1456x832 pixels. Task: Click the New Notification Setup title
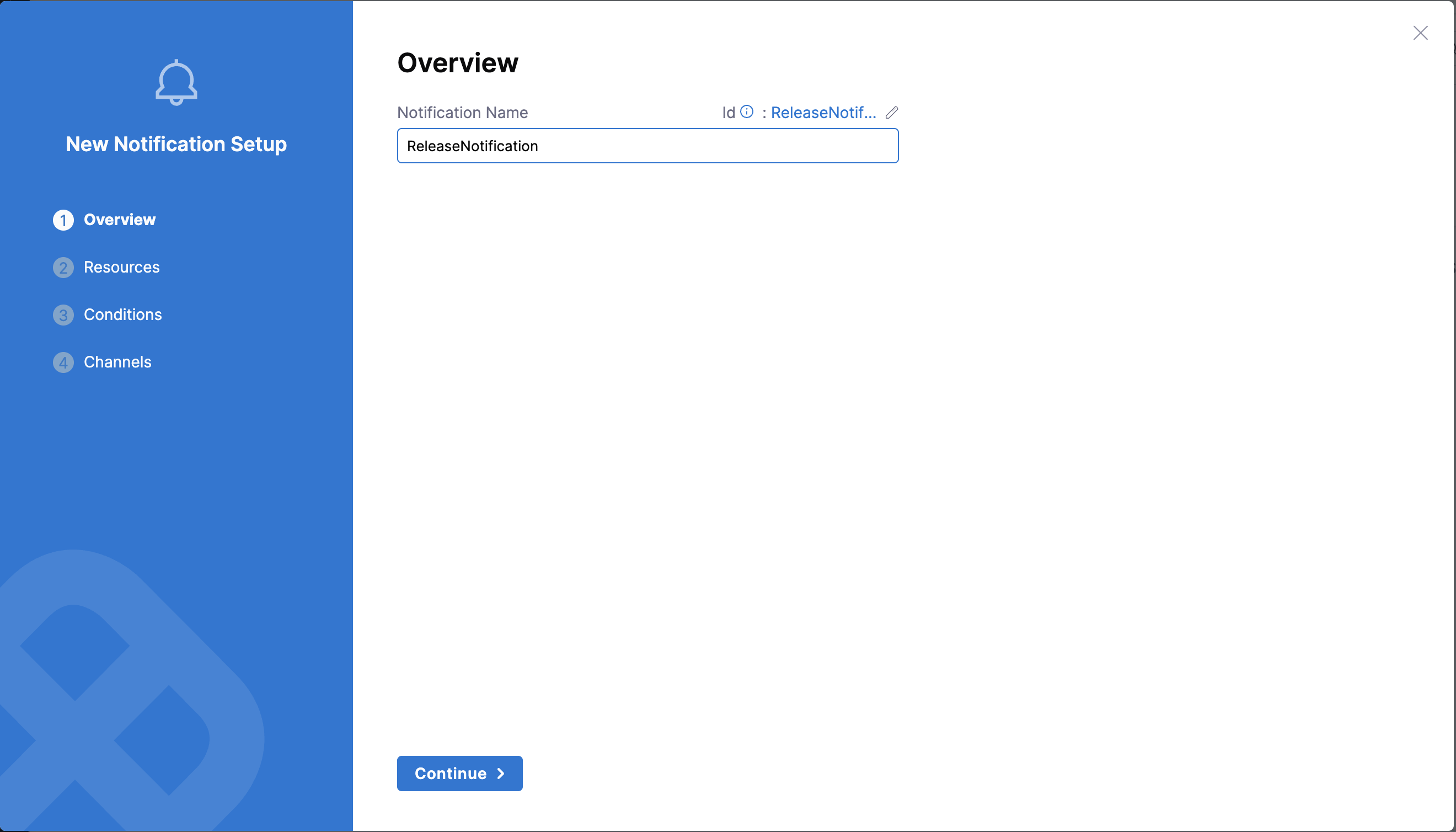click(176, 144)
